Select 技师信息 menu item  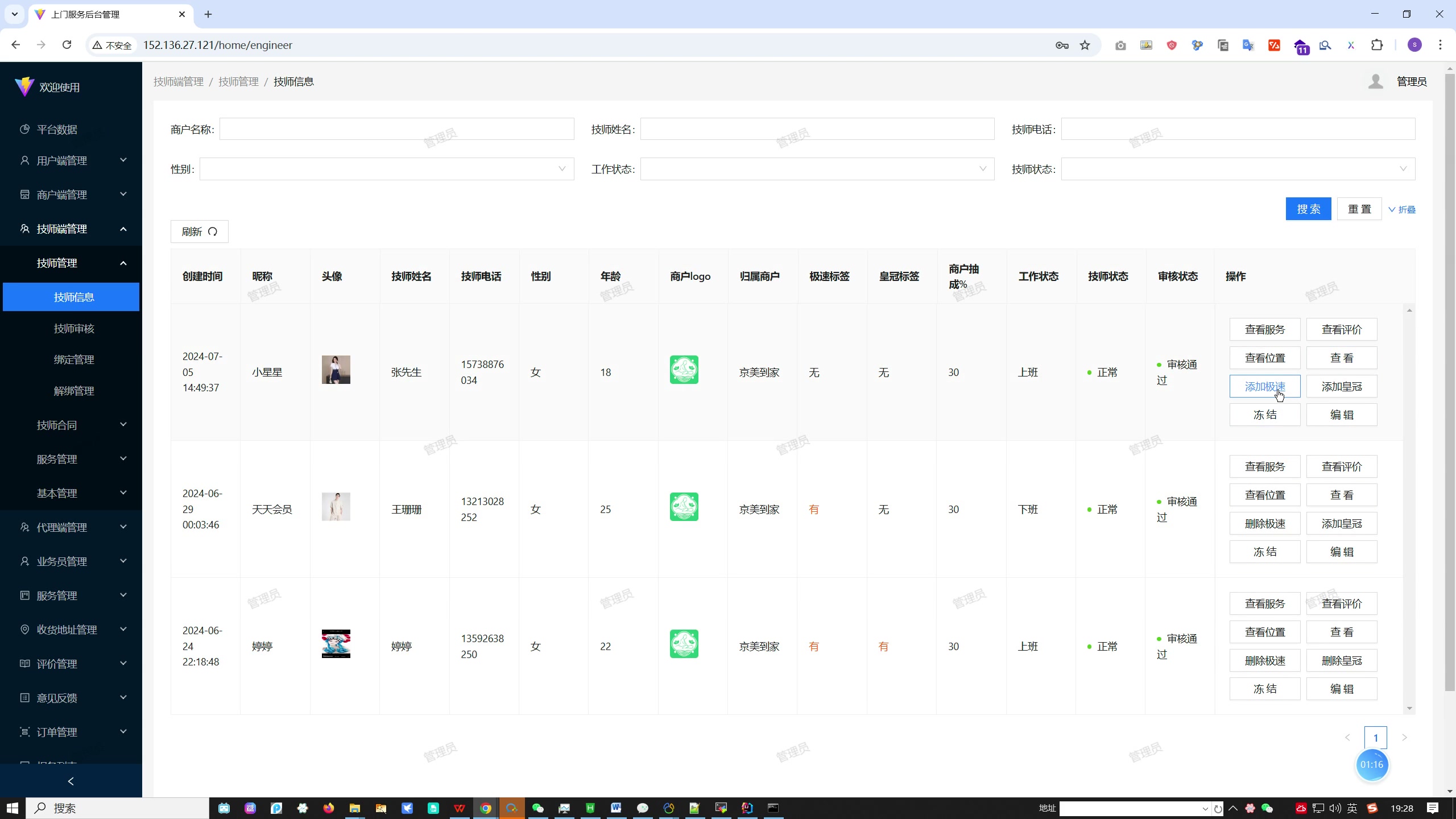pos(71,297)
